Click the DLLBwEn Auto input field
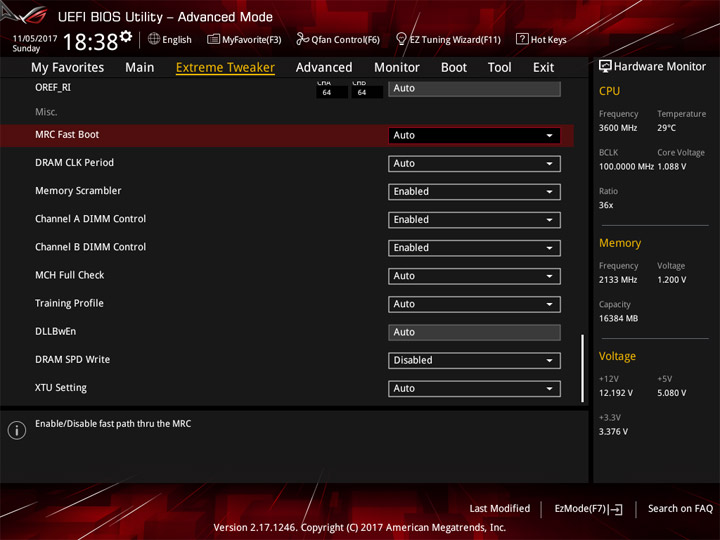 click(x=474, y=332)
